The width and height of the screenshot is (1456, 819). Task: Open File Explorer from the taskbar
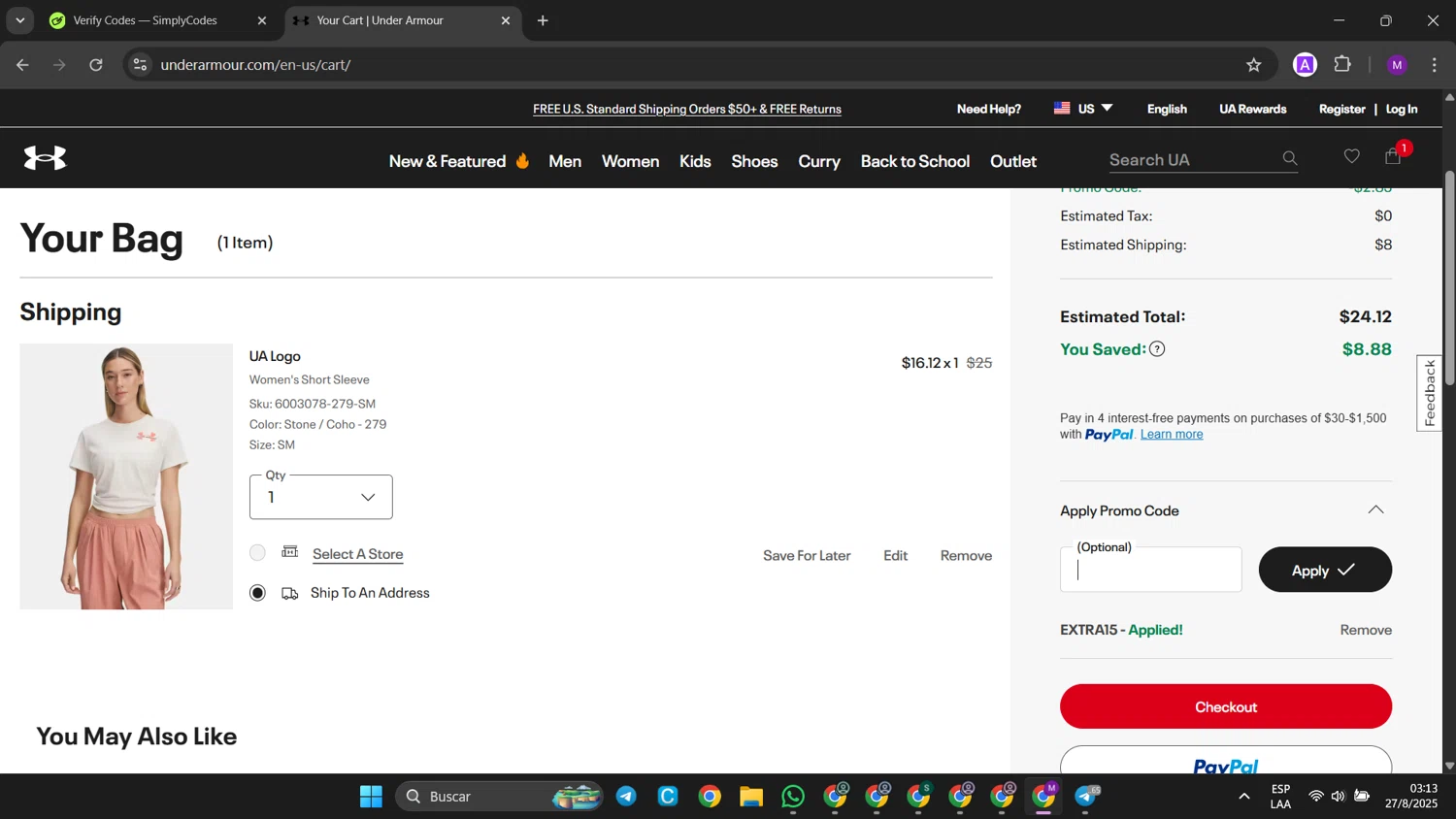pos(751,797)
